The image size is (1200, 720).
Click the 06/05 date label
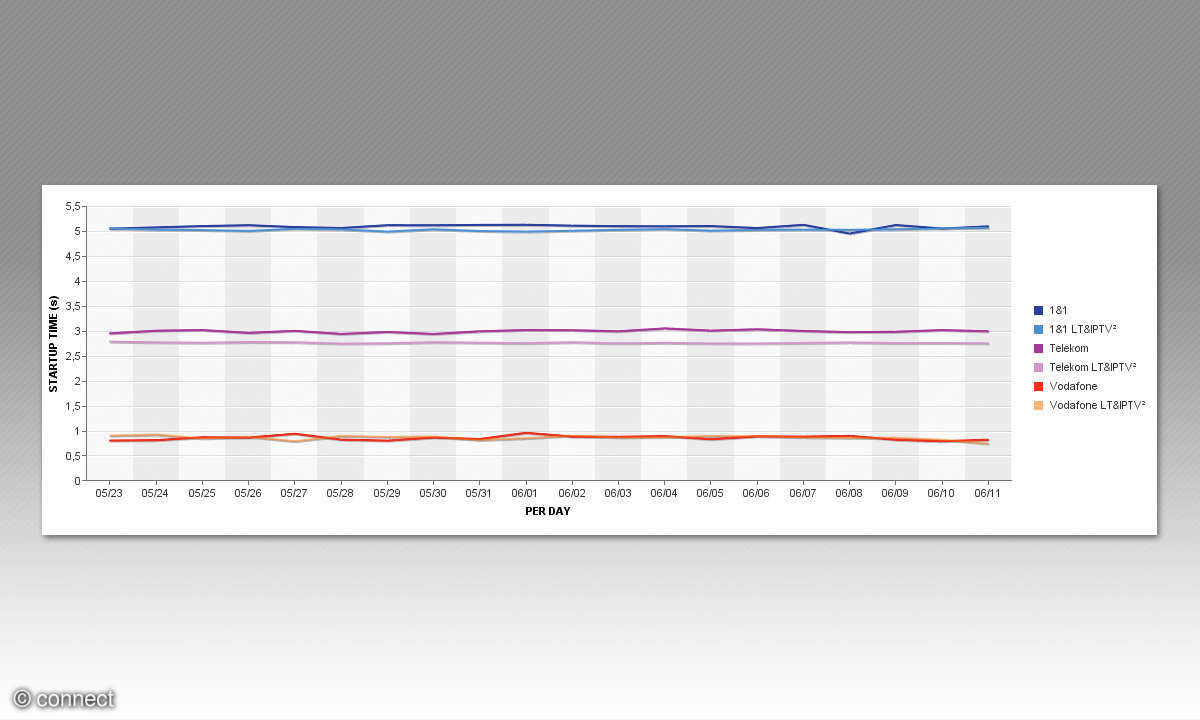click(710, 493)
